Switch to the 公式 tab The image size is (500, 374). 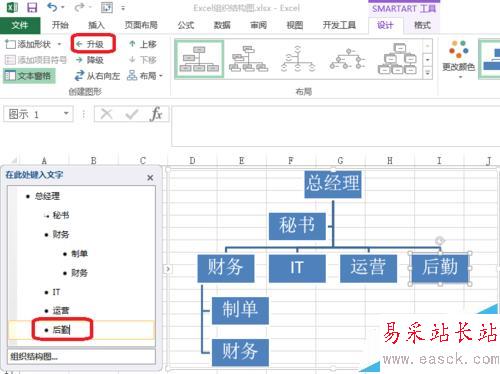[186, 25]
